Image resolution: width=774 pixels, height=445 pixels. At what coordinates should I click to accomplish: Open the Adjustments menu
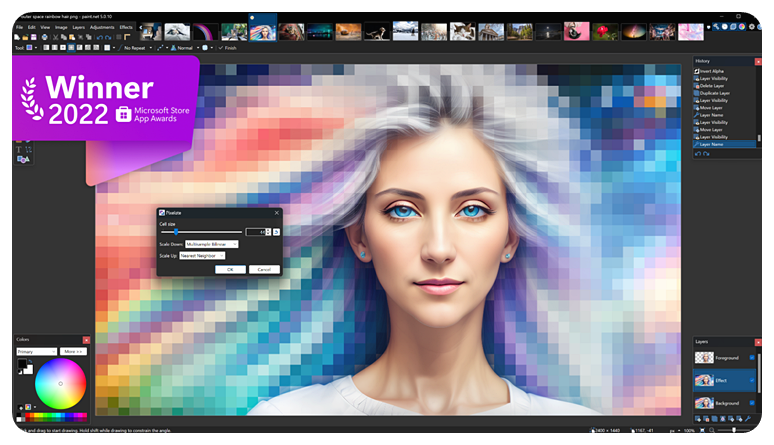pyautogui.click(x=102, y=27)
